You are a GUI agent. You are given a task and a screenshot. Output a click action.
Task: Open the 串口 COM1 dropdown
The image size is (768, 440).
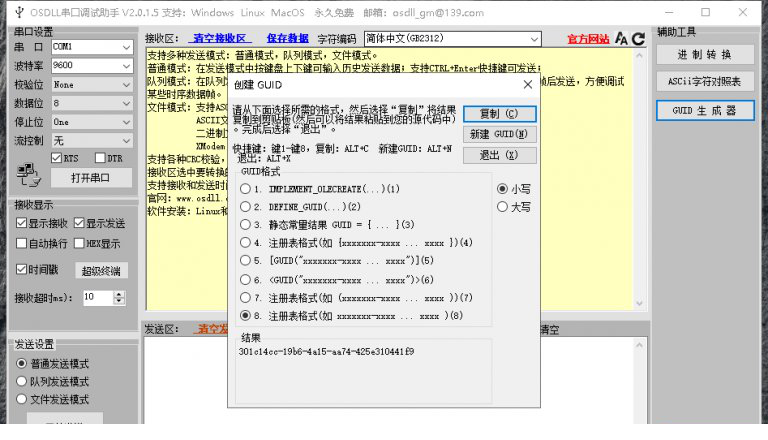(x=92, y=47)
